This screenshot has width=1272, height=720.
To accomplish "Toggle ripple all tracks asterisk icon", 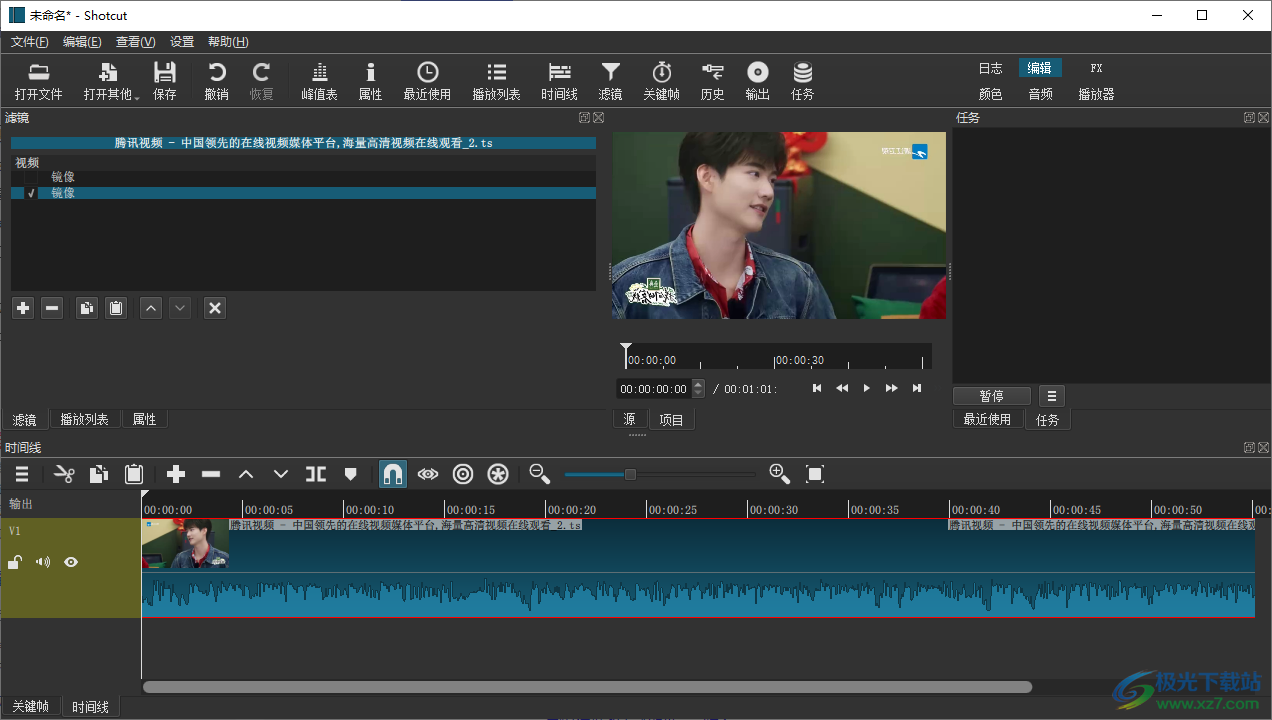I will [498, 474].
